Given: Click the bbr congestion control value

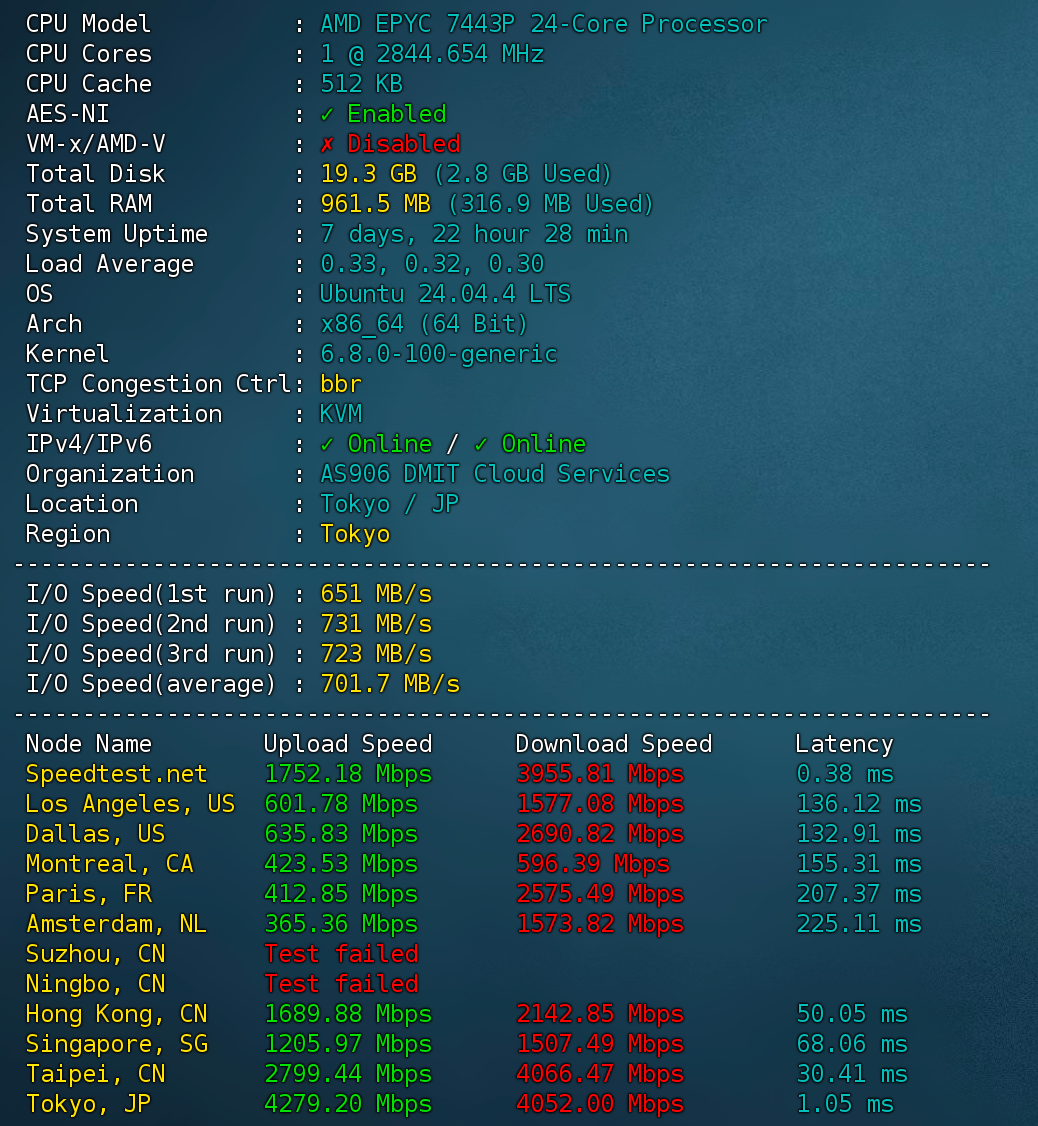Looking at the screenshot, I should pyautogui.click(x=341, y=384).
